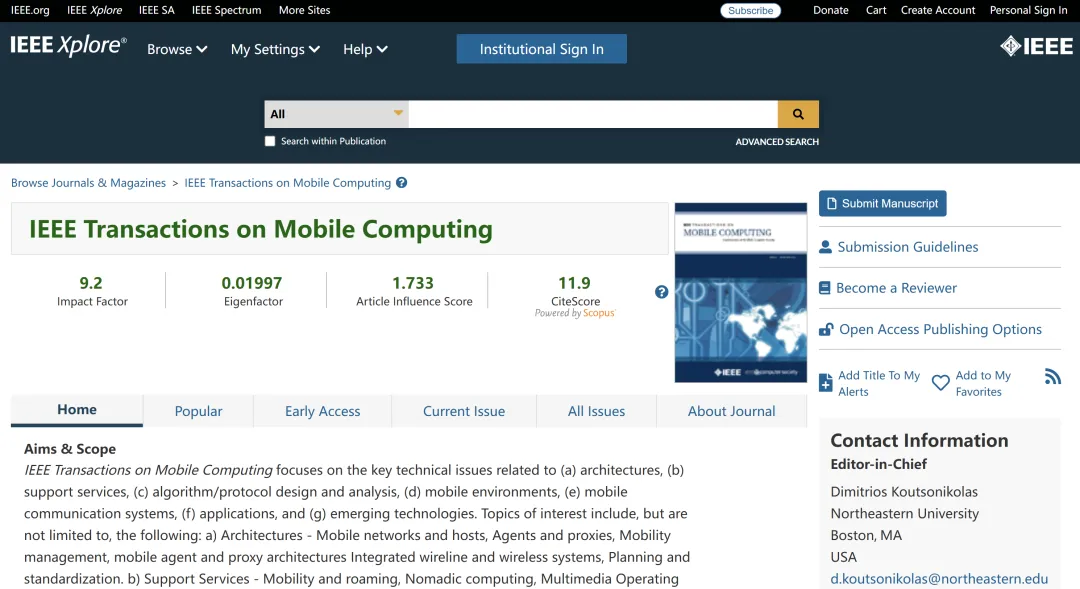Image resolution: width=1080 pixels, height=589 pixels.
Task: Click the editor's email address link
Action: (939, 579)
